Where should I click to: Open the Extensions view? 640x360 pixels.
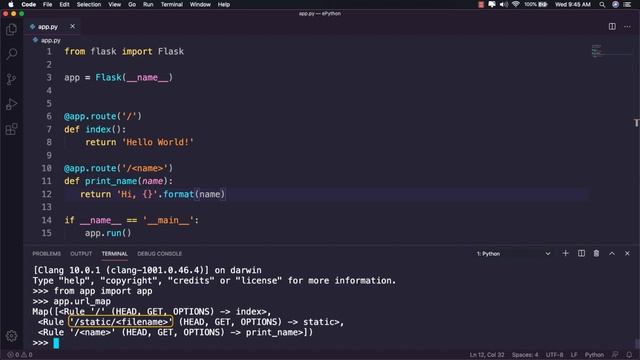point(11,129)
